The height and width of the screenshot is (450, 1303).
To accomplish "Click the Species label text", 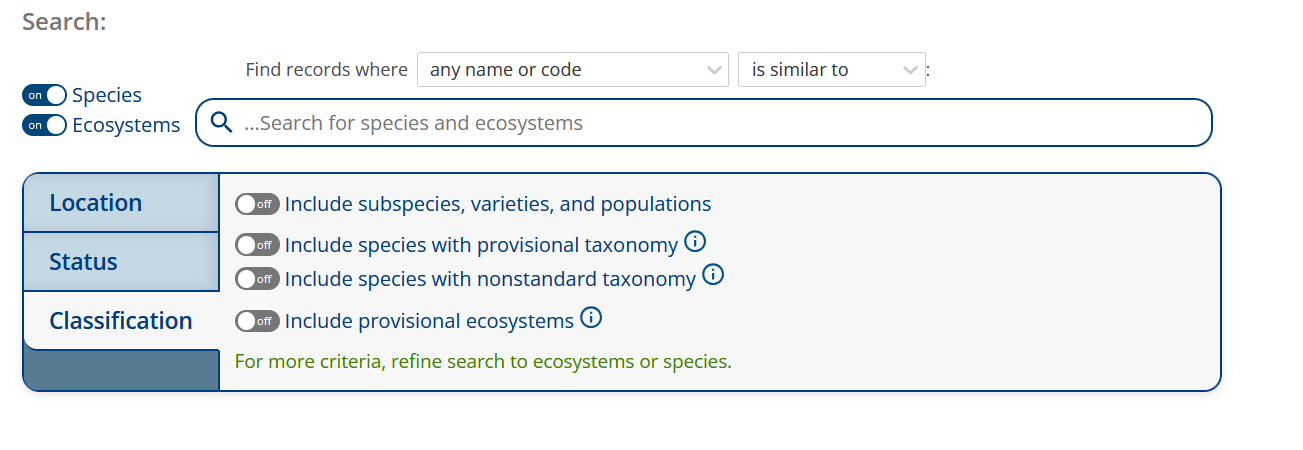I will pyautogui.click(x=107, y=95).
